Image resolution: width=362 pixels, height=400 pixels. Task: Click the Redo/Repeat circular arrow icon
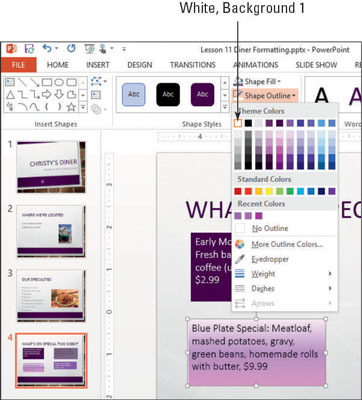click(71, 49)
